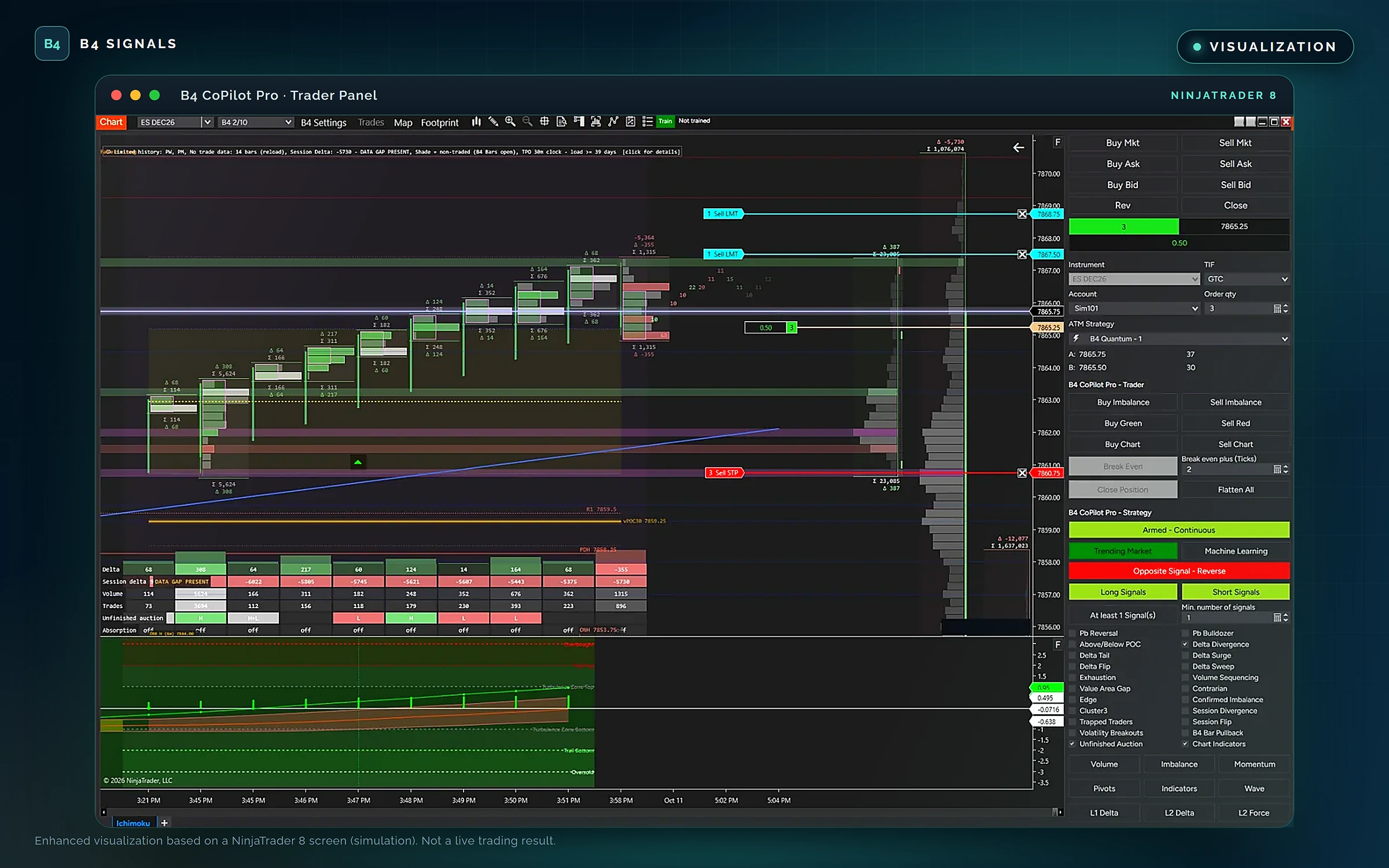Screen dimensions: 1389x868
Task: Open the bar type chart style icon
Action: tap(476, 122)
